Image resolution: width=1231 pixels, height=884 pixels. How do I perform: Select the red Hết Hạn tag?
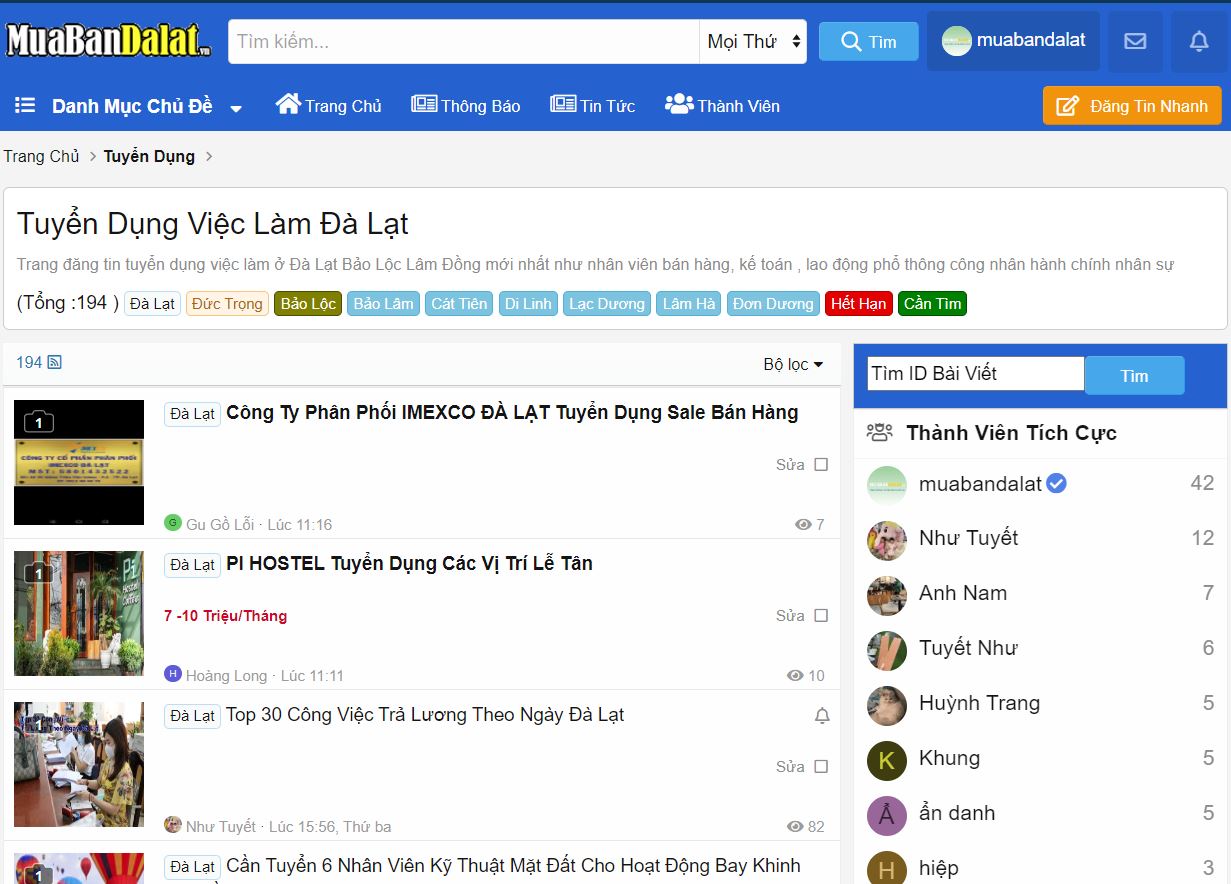pyautogui.click(x=858, y=304)
